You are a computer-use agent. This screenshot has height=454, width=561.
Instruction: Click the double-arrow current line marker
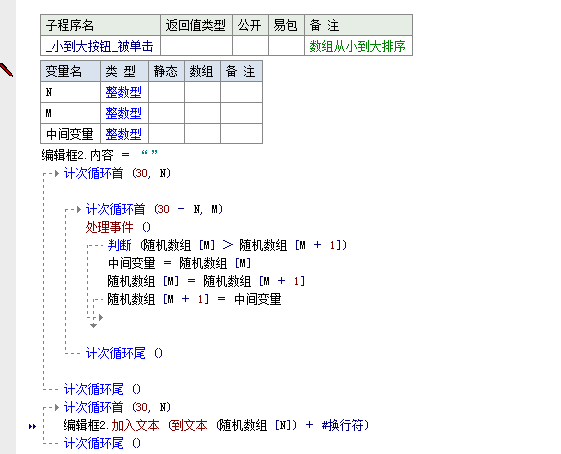[32, 426]
